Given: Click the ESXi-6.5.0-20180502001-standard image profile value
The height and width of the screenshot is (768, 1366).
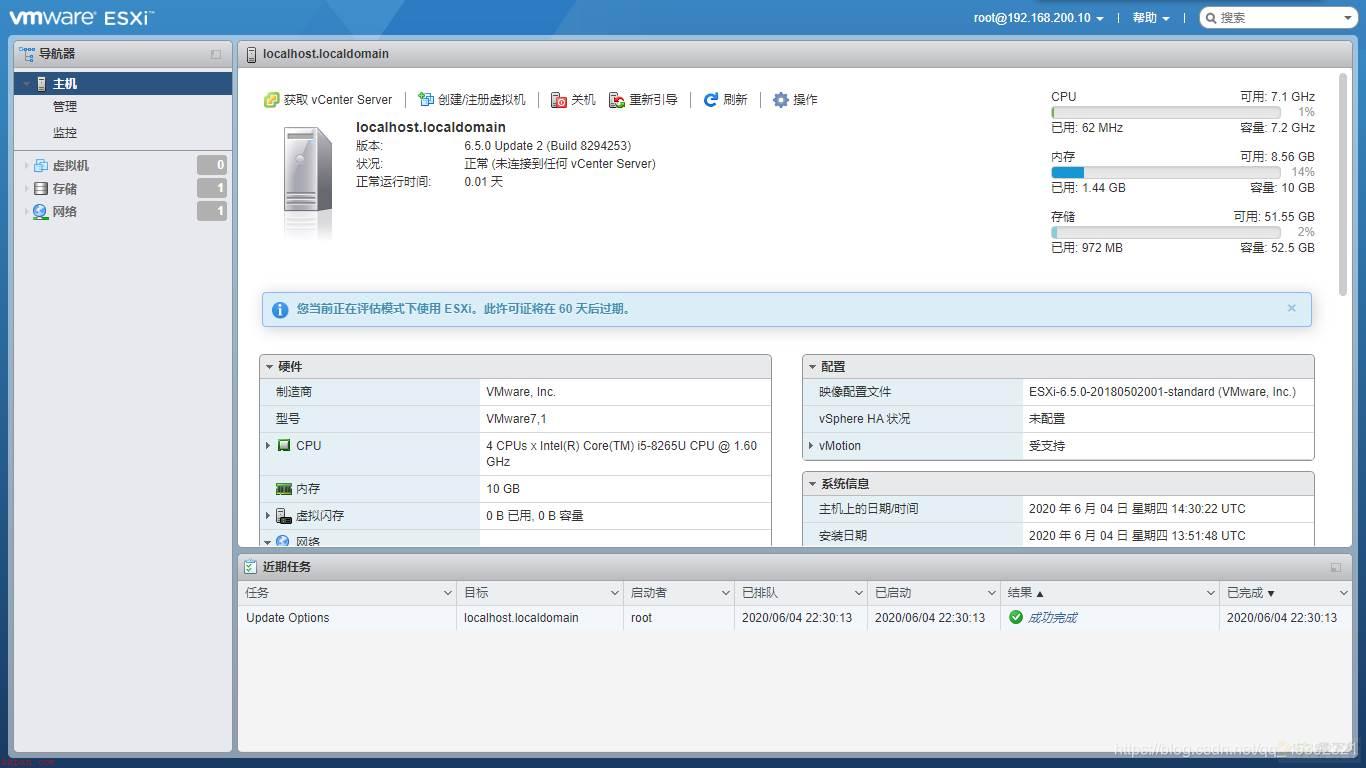Looking at the screenshot, I should [x=1162, y=392].
